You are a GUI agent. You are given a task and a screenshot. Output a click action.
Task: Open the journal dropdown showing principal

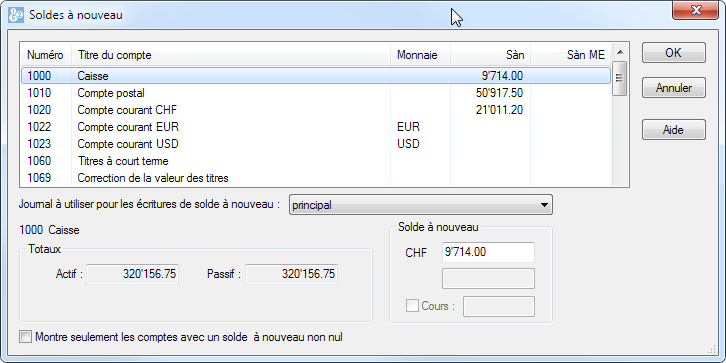[421, 205]
